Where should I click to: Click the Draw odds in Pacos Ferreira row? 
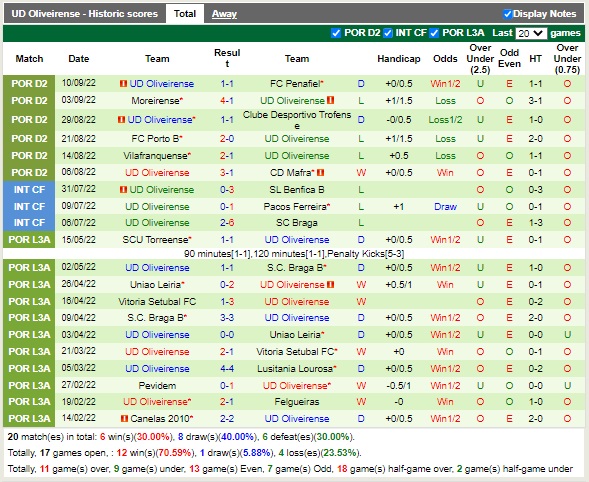coord(445,206)
